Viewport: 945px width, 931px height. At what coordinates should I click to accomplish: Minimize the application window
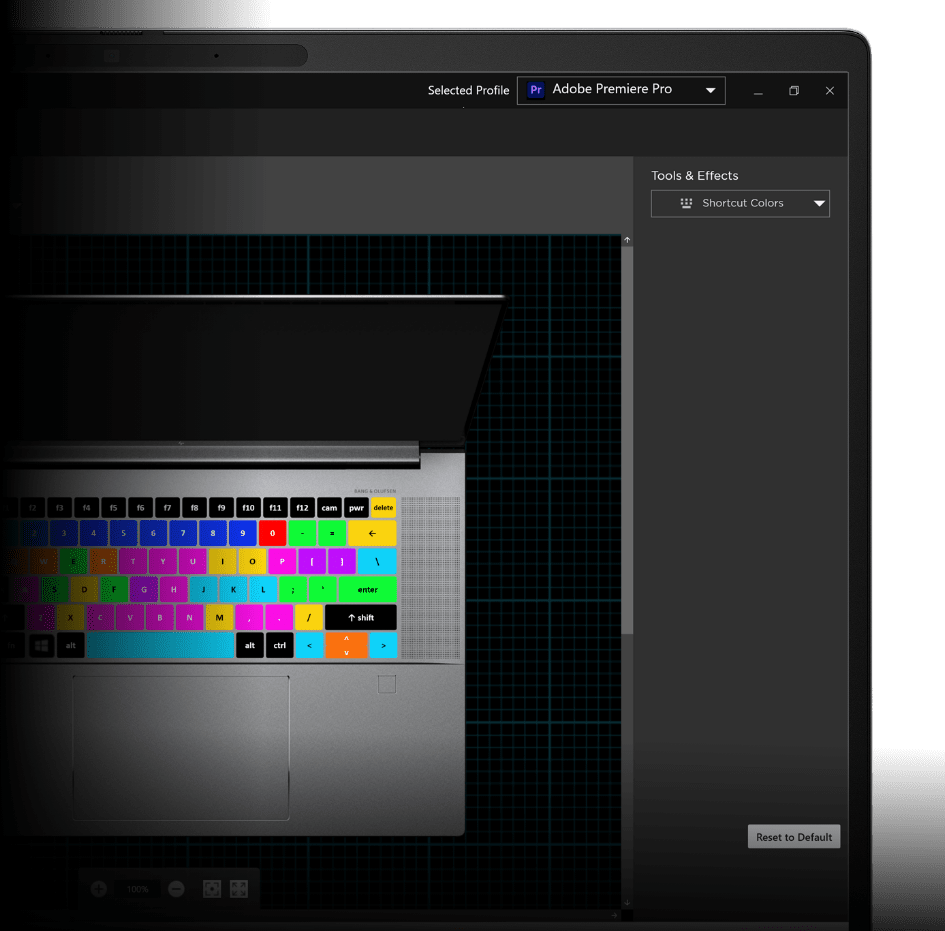pyautogui.click(x=758, y=91)
